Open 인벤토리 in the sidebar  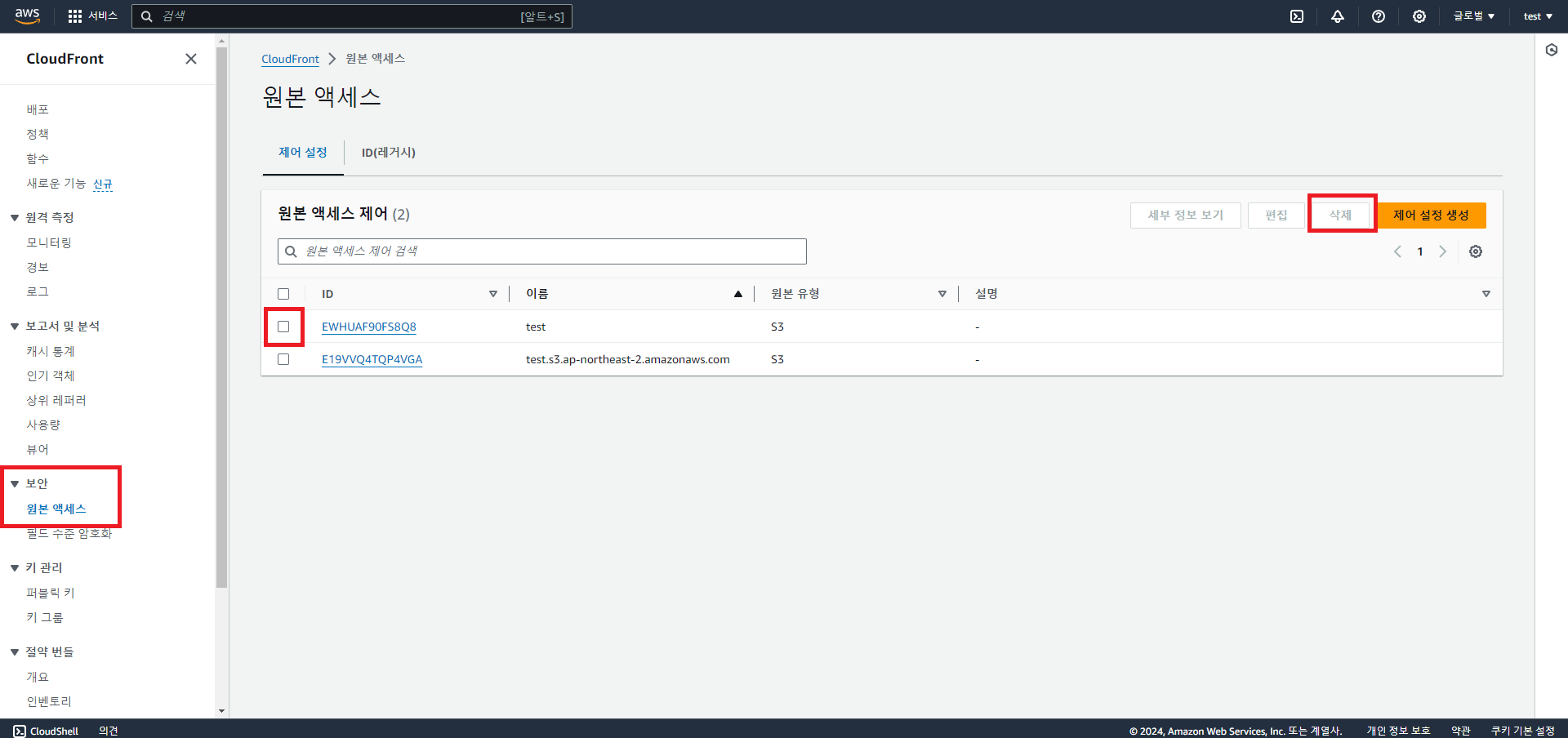point(49,701)
